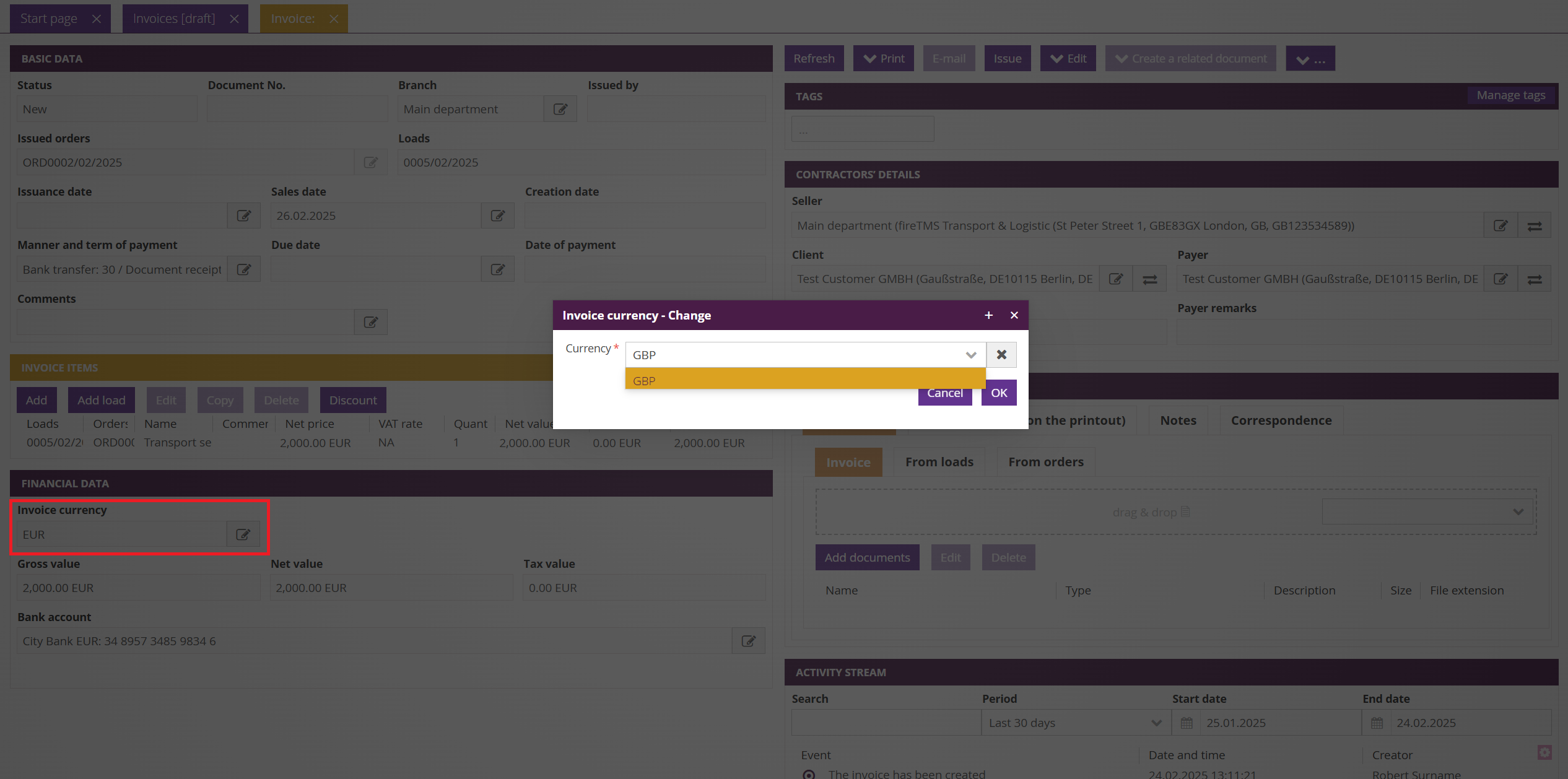This screenshot has height=779, width=1568.
Task: Click edit icon for Sales date
Action: (x=498, y=215)
